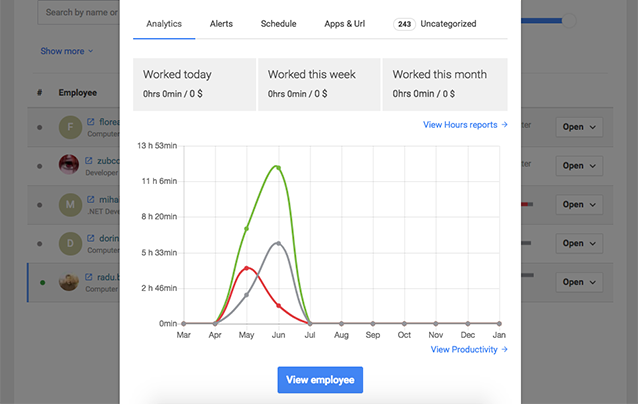This screenshot has height=404, width=638.
Task: Click the D avatar of dorin
Action: point(70,244)
